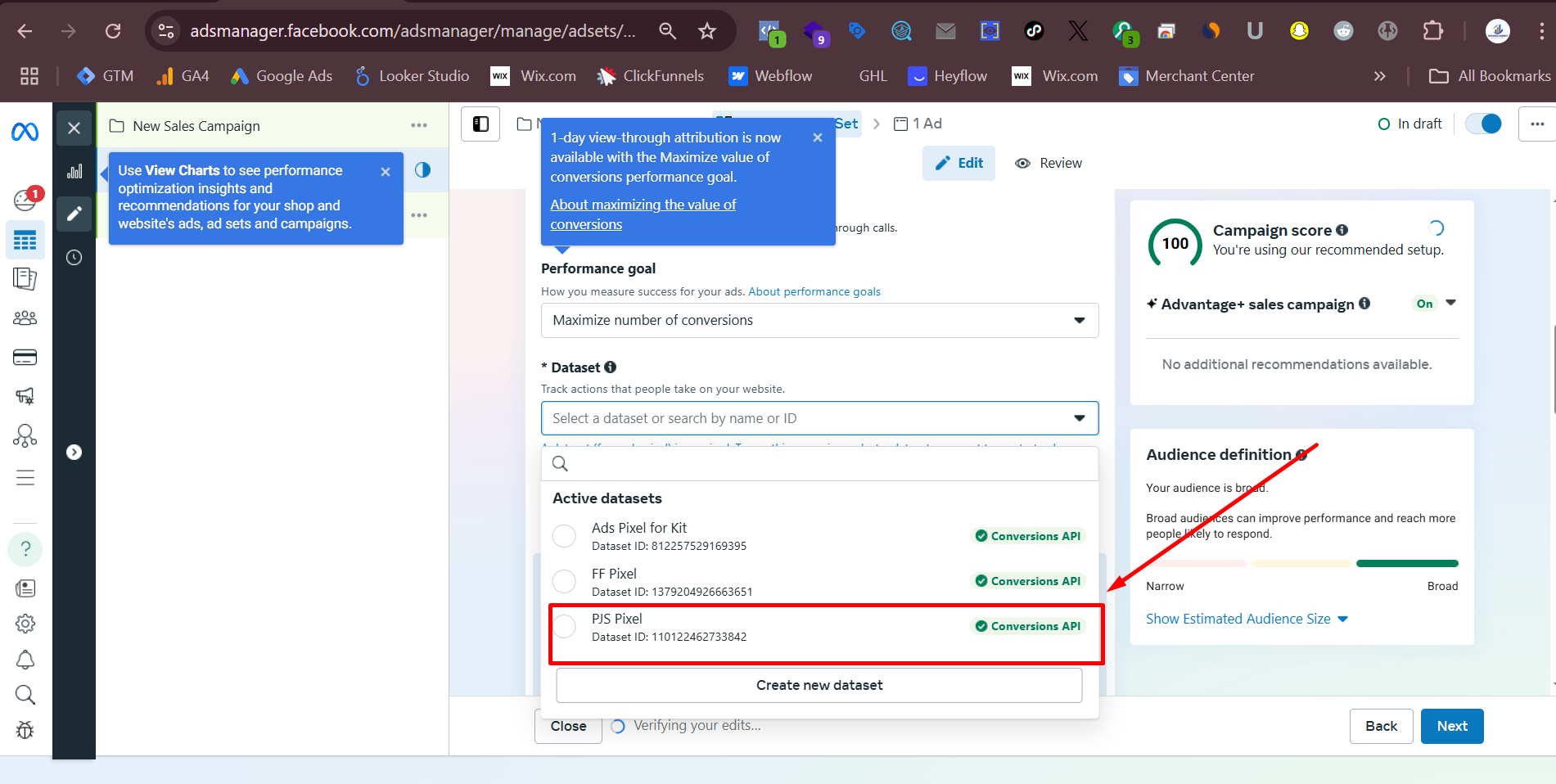Open the Performance goal dropdown
The image size is (1556, 784).
(819, 321)
